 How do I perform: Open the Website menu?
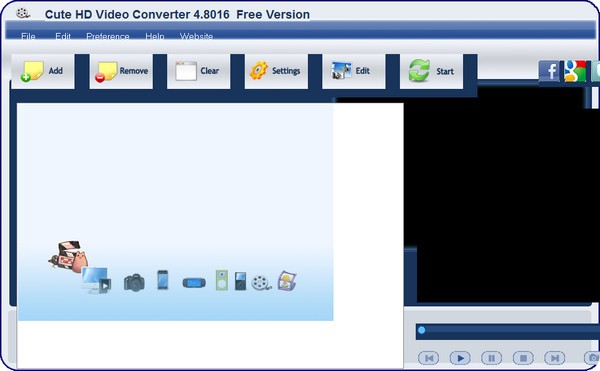196,36
